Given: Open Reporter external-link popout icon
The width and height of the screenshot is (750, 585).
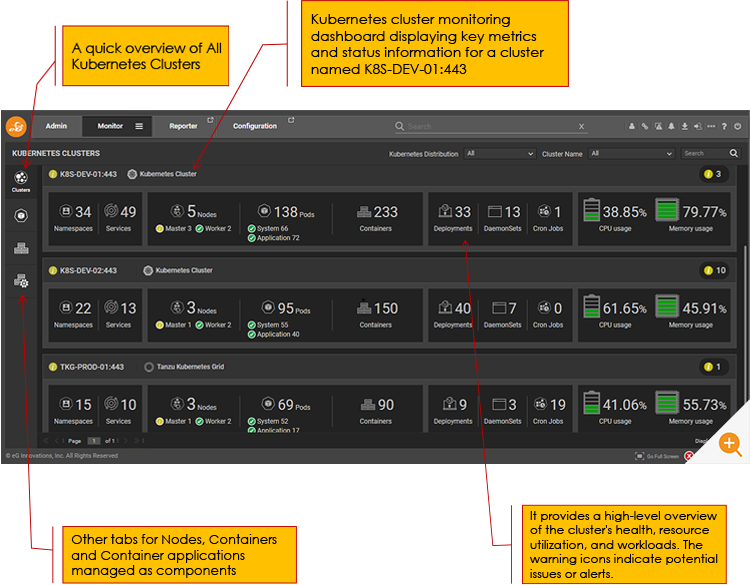Looking at the screenshot, I should point(210,120).
